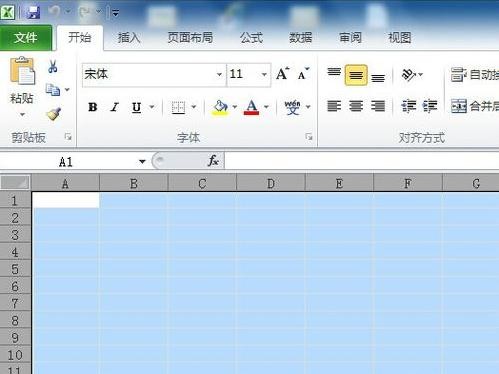Open the 剪贴板 clipboard dialog launcher

click(68, 137)
